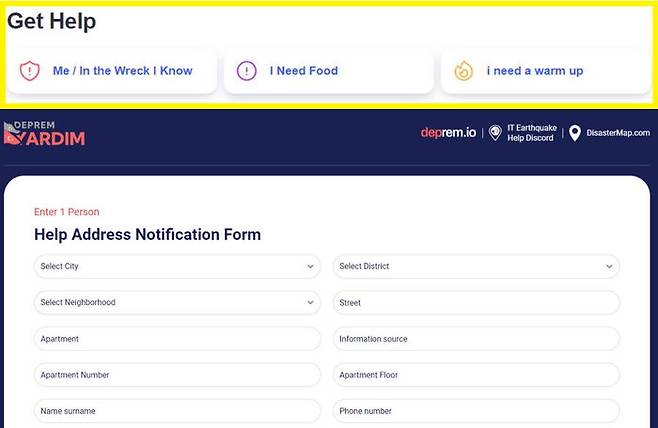Open the DisasterMap.com link

[x=618, y=133]
